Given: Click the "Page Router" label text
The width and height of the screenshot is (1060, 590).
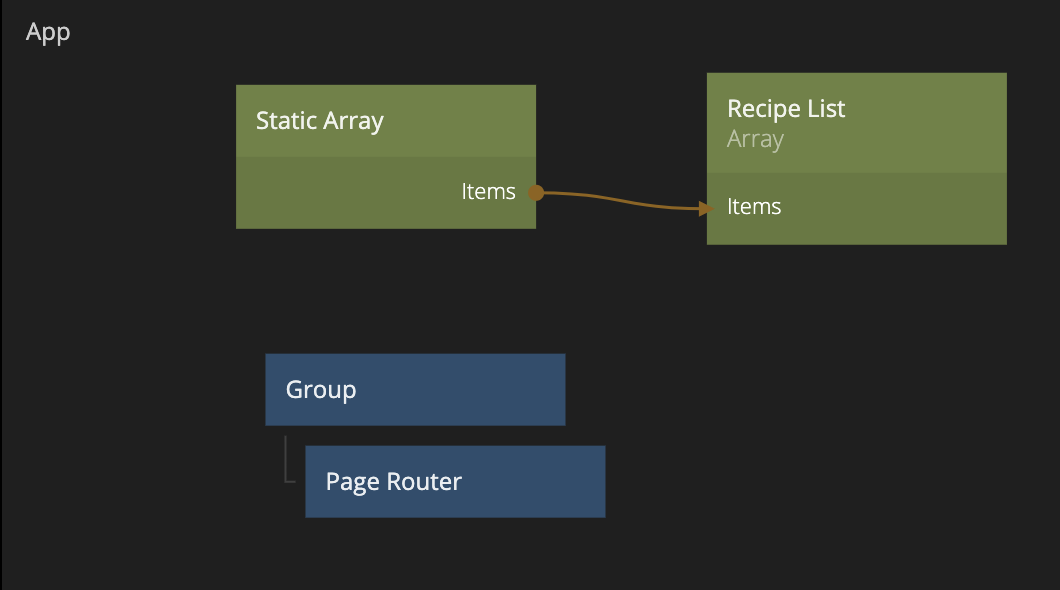Looking at the screenshot, I should tap(394, 482).
